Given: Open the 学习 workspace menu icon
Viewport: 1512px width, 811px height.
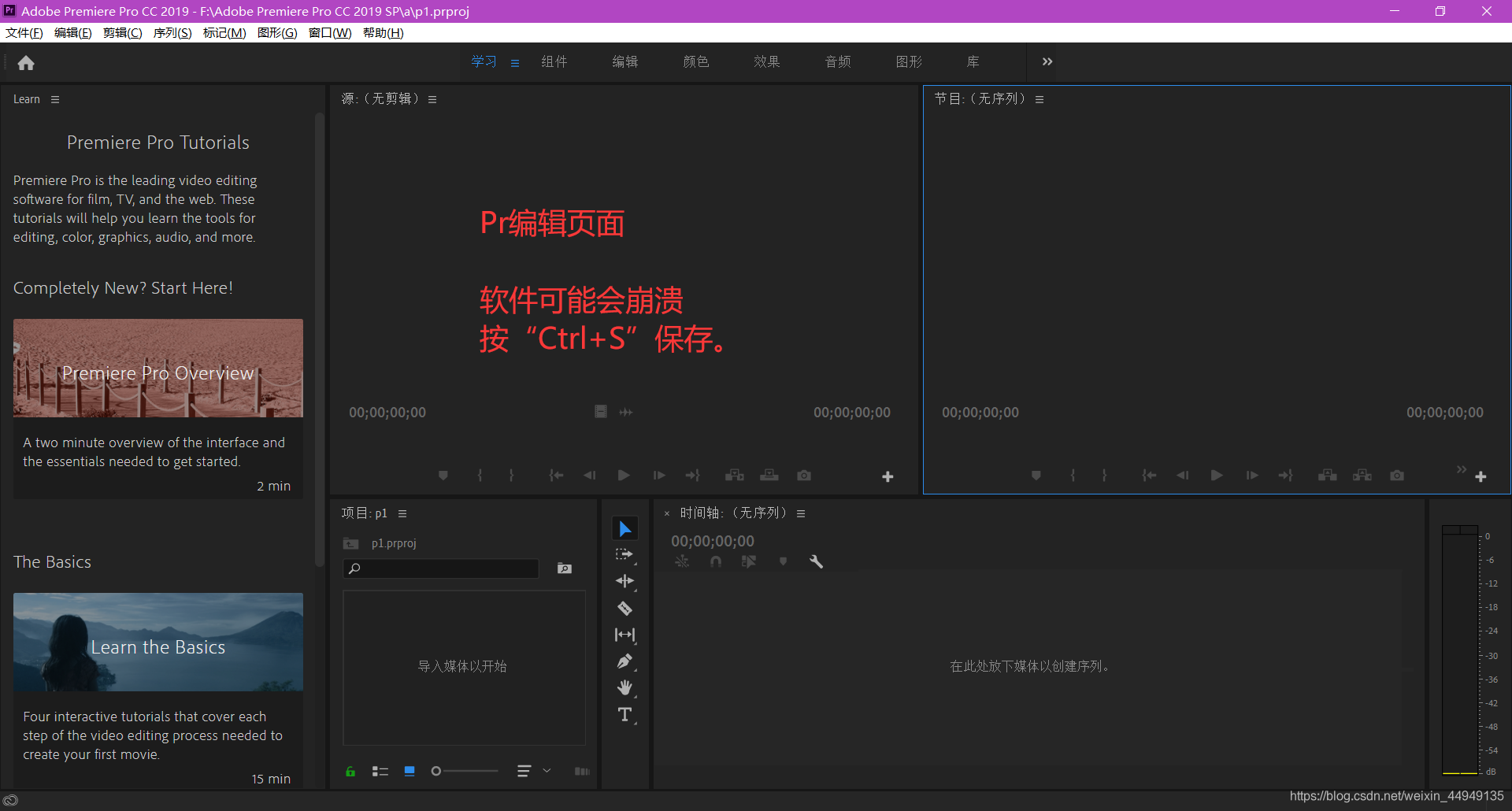Looking at the screenshot, I should tap(515, 63).
